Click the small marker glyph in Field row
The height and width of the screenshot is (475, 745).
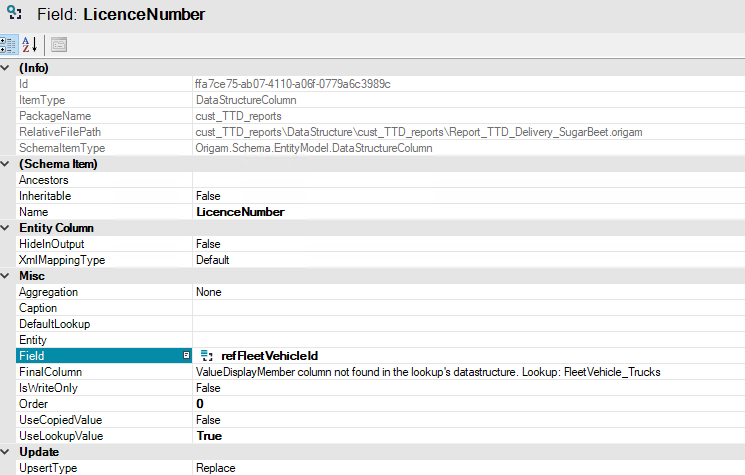(x=186, y=356)
